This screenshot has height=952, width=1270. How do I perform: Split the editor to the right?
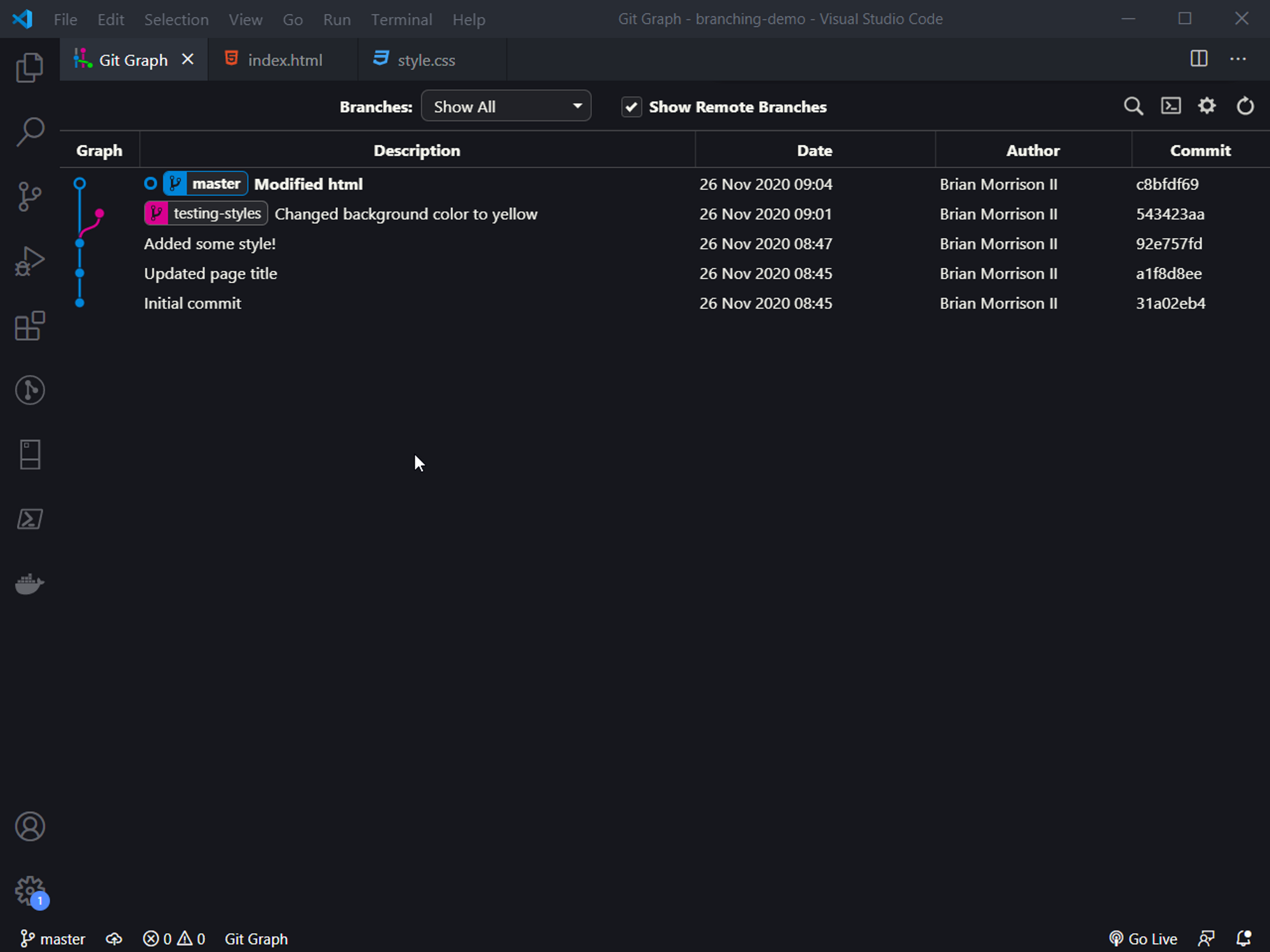pyautogui.click(x=1199, y=58)
